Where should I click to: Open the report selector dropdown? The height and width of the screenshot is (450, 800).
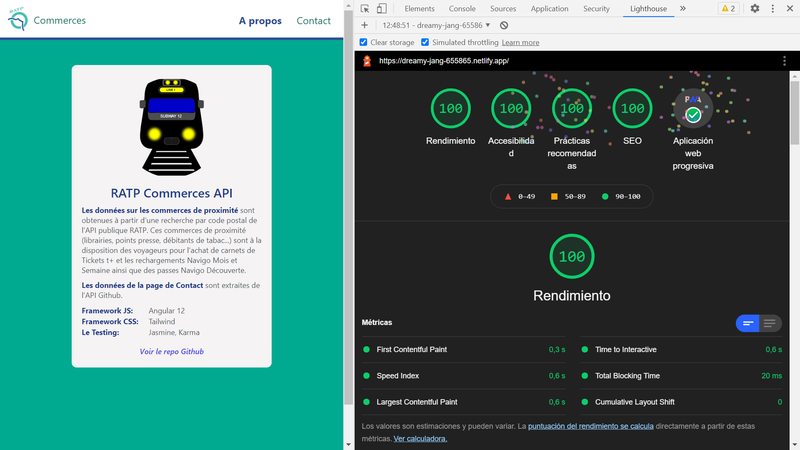[x=436, y=25]
